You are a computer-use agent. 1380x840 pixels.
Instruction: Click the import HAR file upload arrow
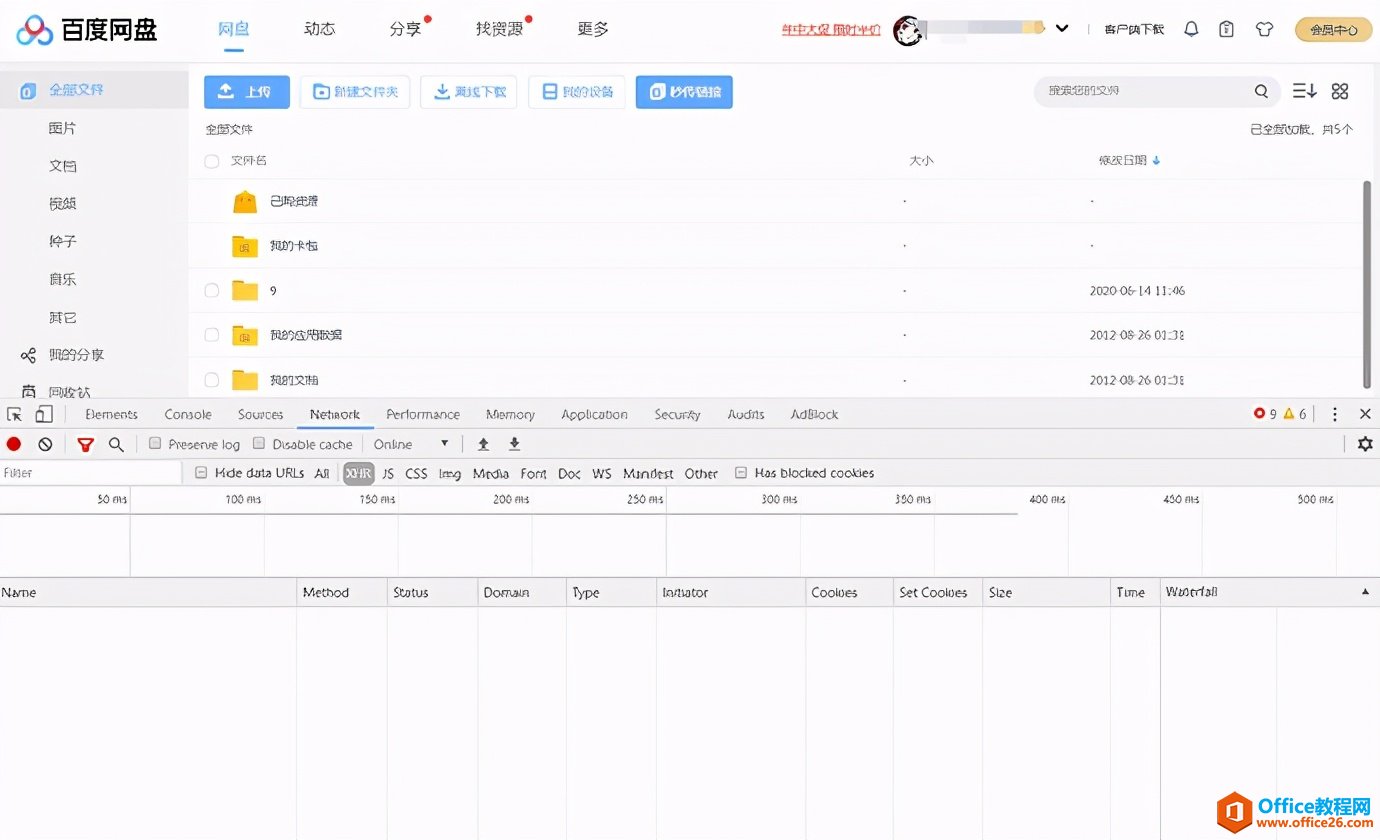click(x=483, y=444)
